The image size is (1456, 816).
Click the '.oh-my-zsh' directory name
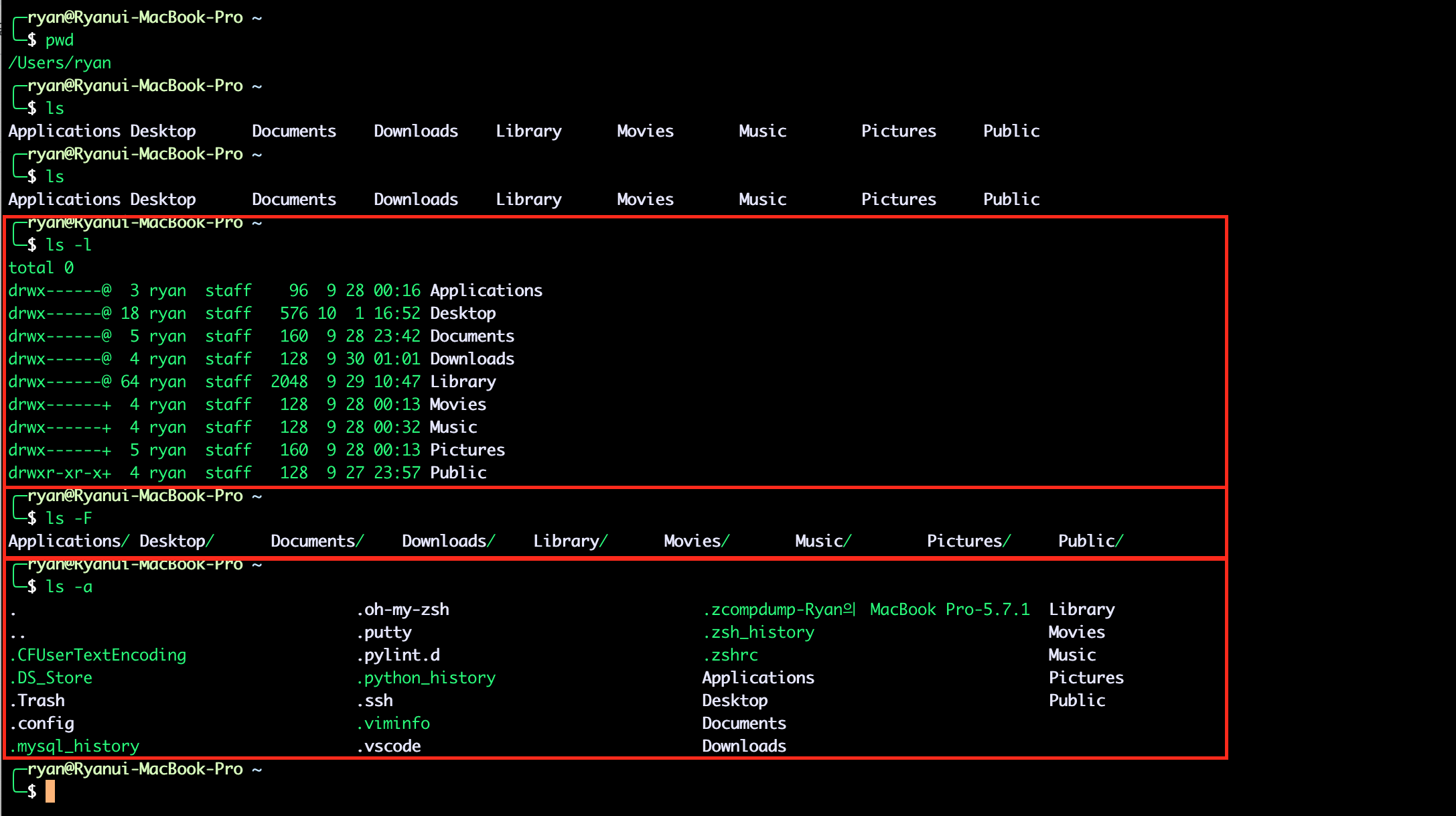pyautogui.click(x=403, y=610)
